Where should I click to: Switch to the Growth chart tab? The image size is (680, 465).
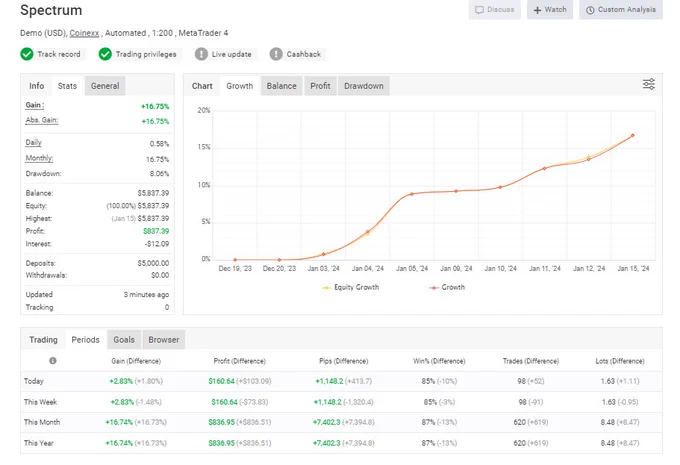pos(239,86)
